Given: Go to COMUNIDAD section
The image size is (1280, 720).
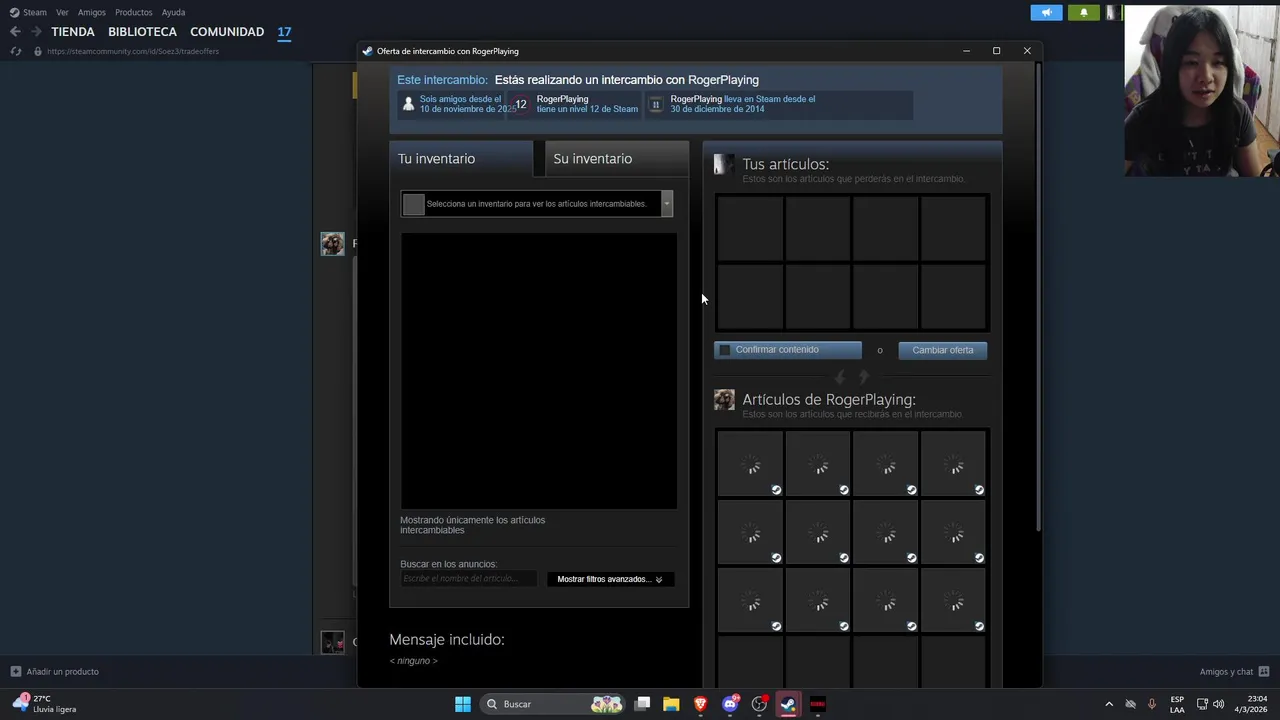Looking at the screenshot, I should (227, 32).
